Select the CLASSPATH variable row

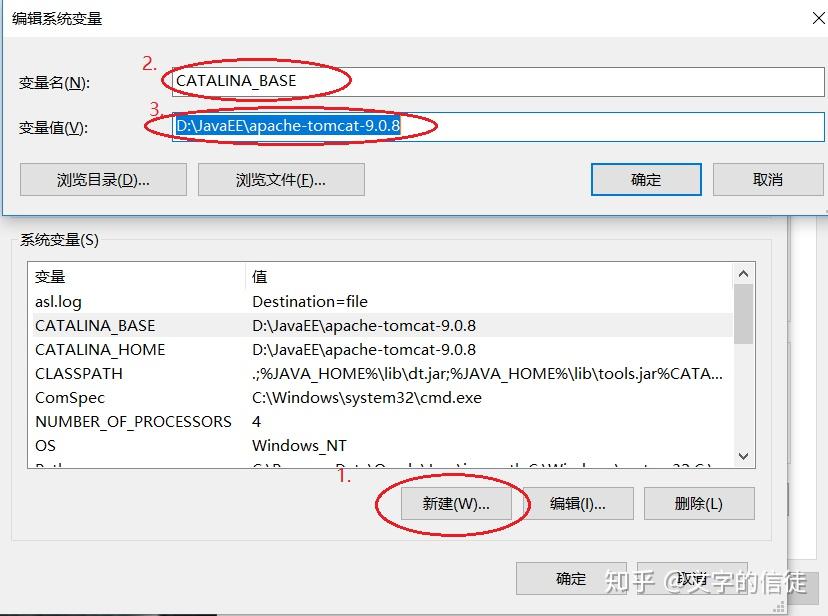point(300,373)
